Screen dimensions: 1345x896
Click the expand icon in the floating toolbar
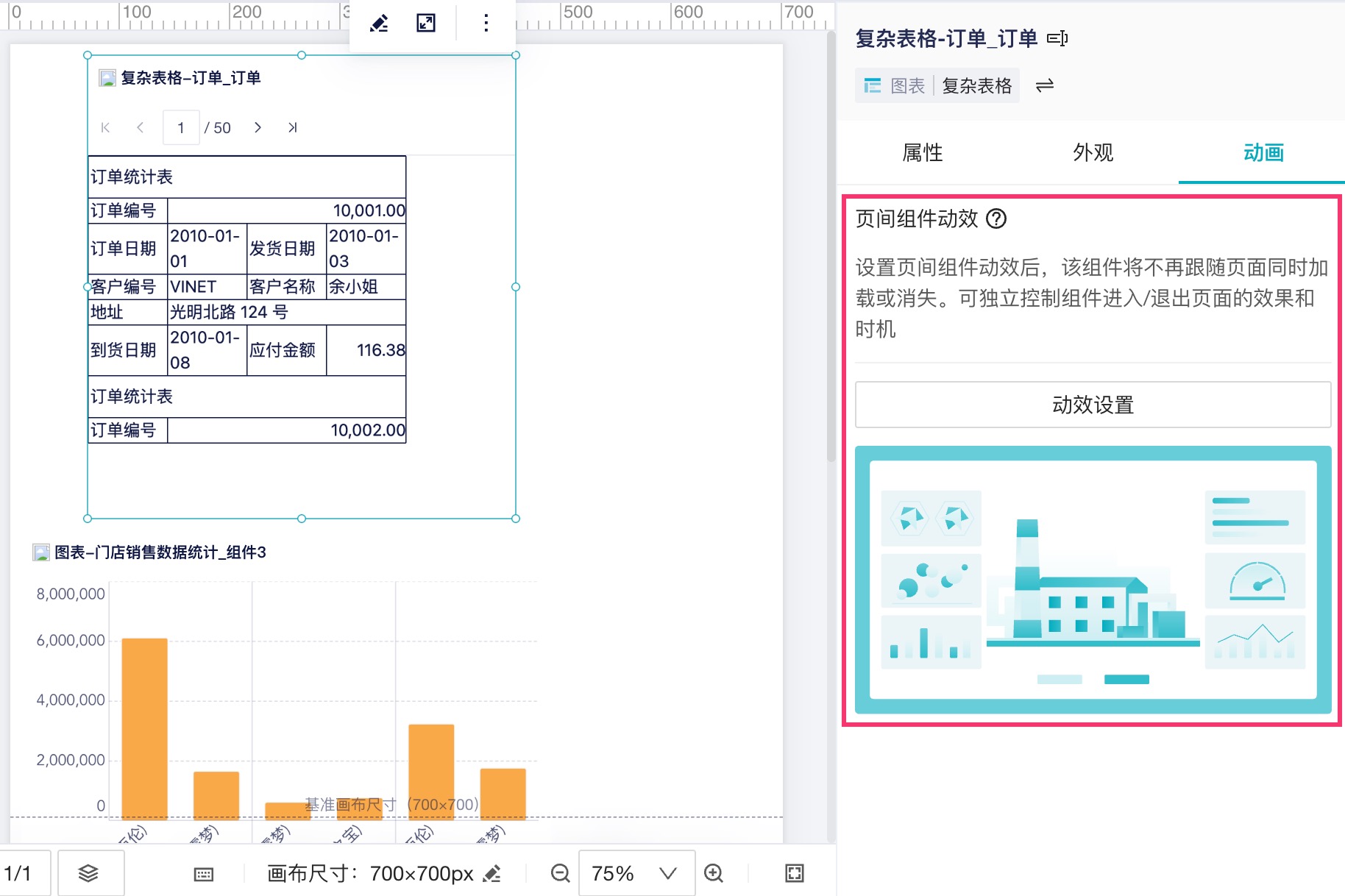coord(425,23)
